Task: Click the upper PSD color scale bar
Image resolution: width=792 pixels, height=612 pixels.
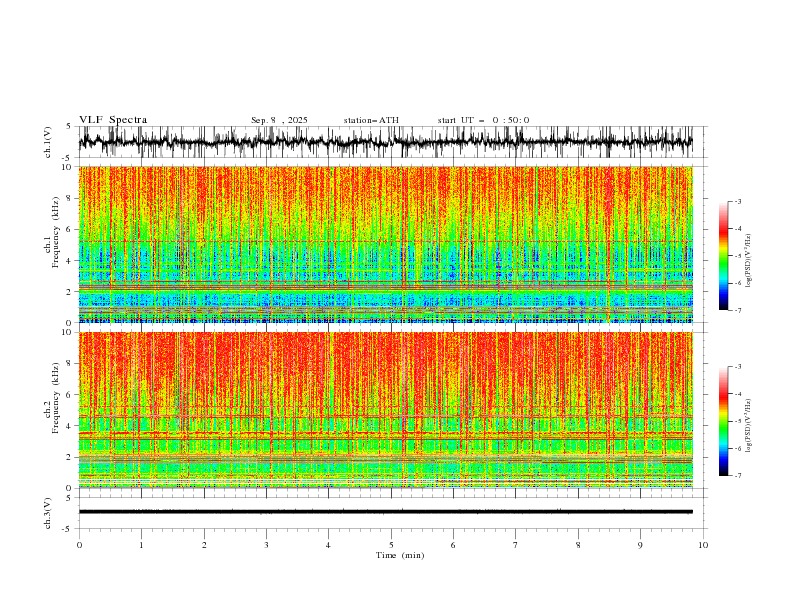Action: [x=723, y=256]
